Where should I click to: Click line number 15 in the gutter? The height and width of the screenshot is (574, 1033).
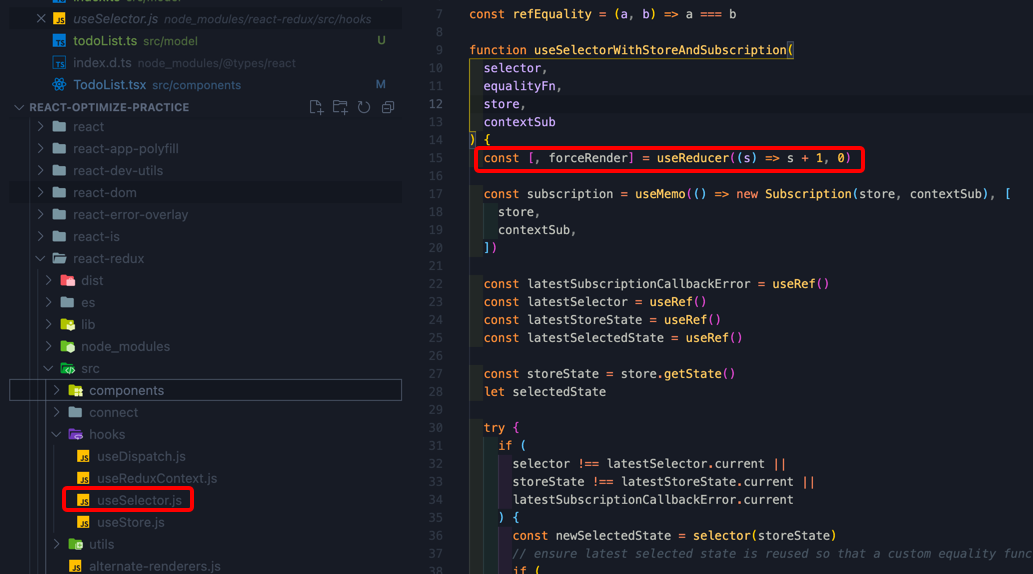click(435, 158)
